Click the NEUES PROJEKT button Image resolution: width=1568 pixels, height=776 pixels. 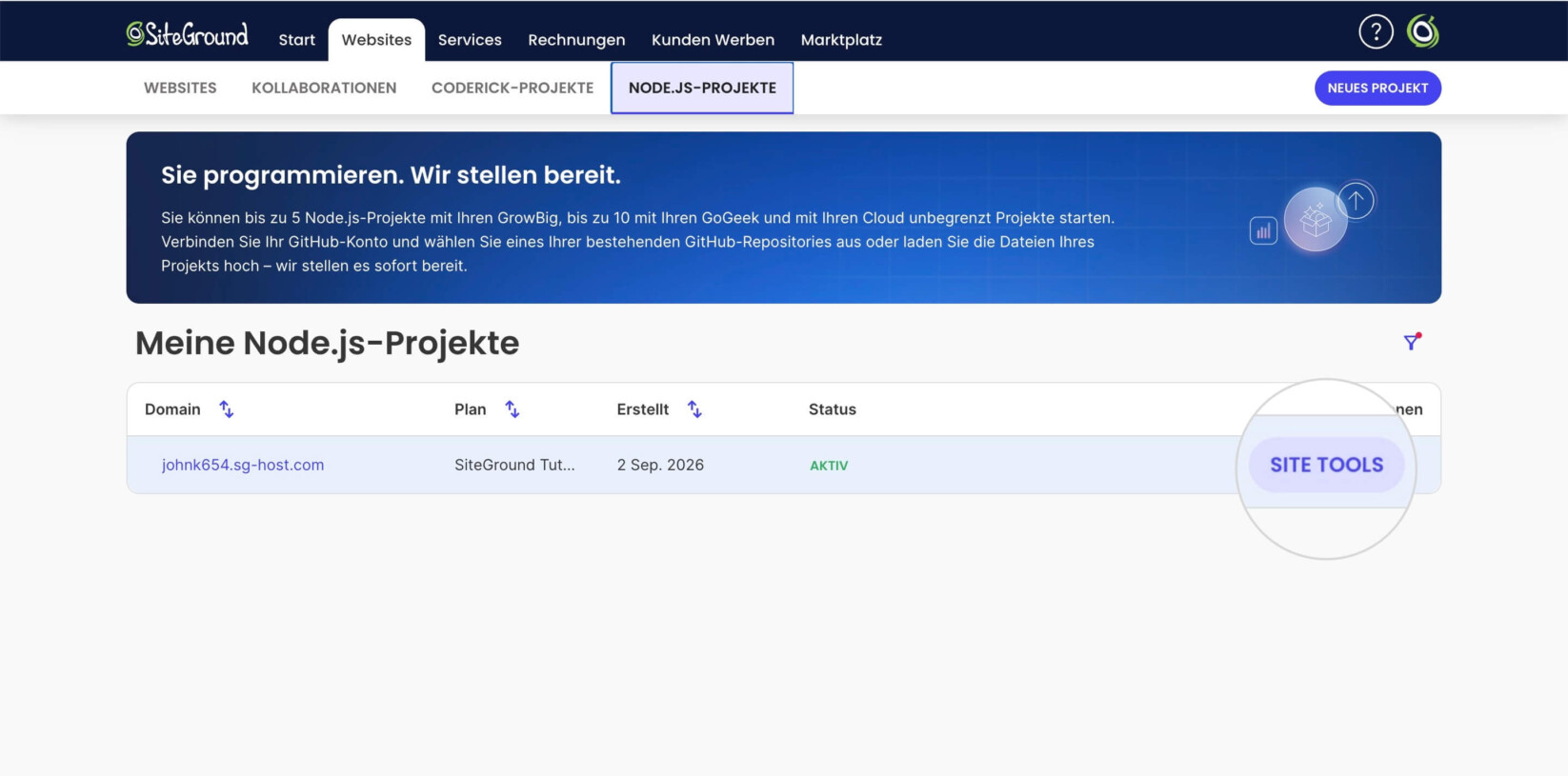point(1377,88)
